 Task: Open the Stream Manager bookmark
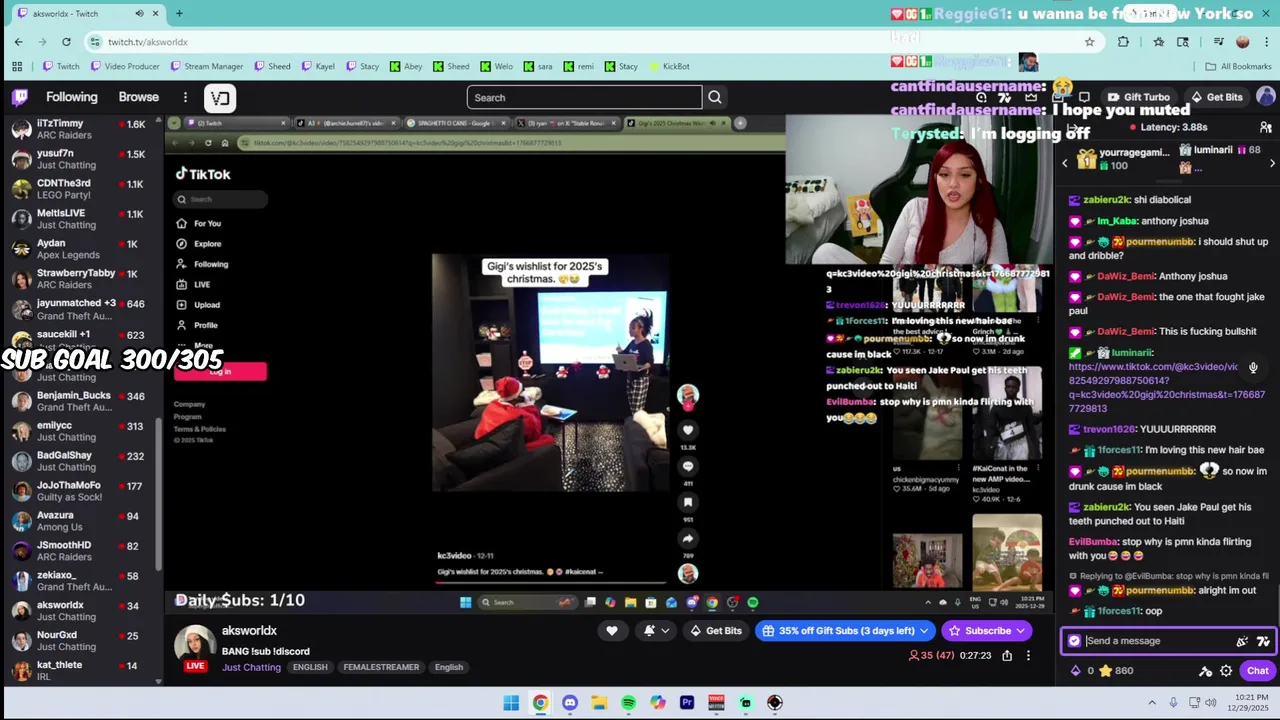click(x=207, y=66)
